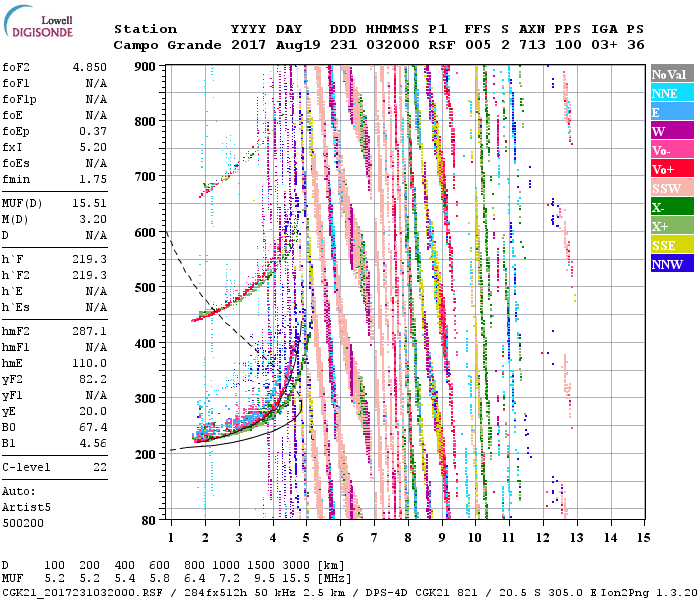Click the 9.5 MUF table value

click(265, 578)
